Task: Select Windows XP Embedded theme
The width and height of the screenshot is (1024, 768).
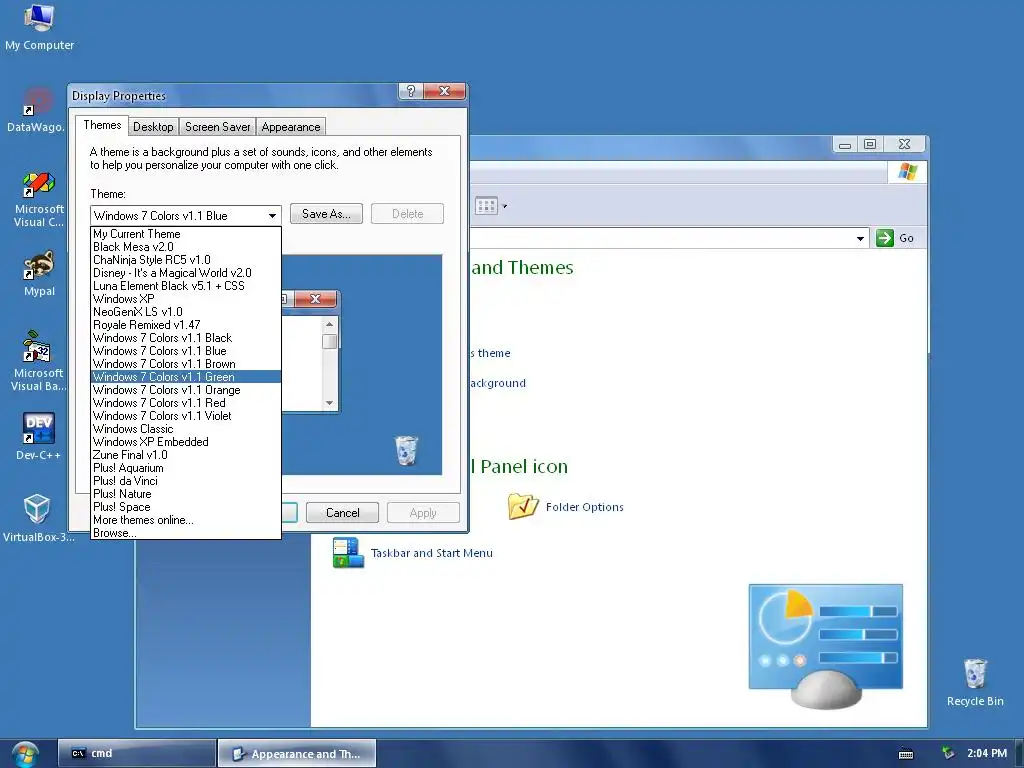Action: [x=186, y=442]
